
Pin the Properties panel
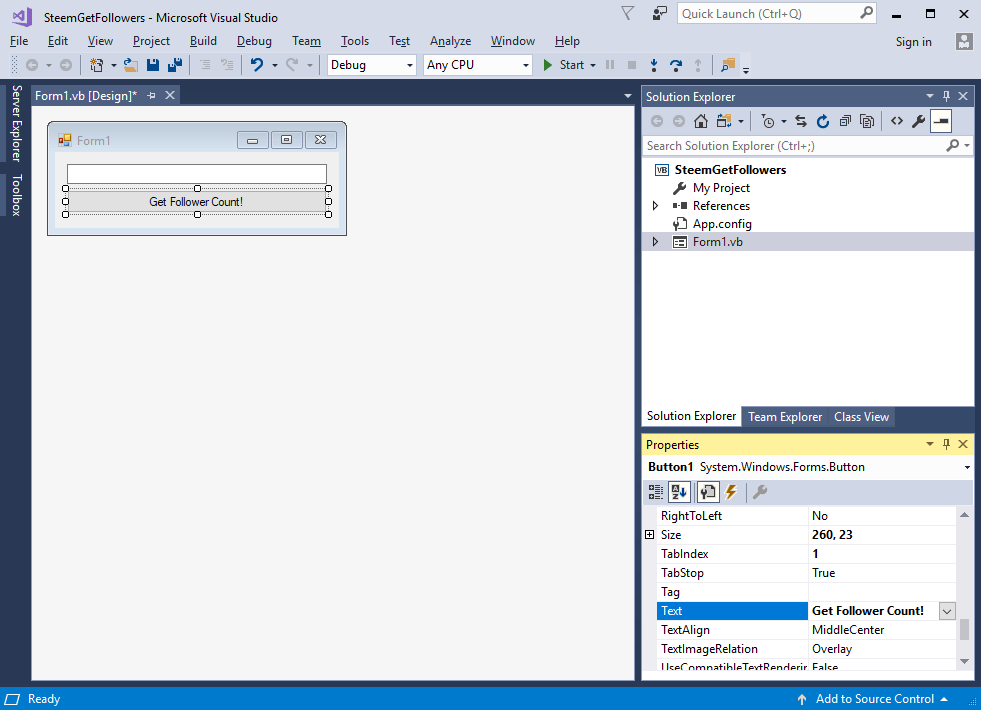point(946,444)
